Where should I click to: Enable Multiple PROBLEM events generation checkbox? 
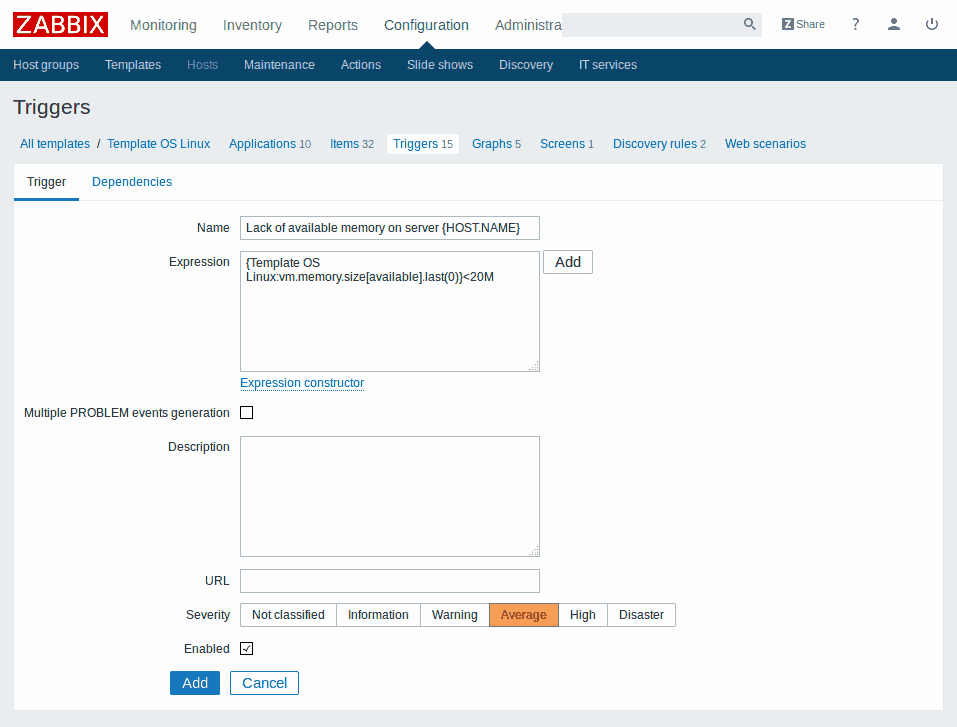(247, 413)
